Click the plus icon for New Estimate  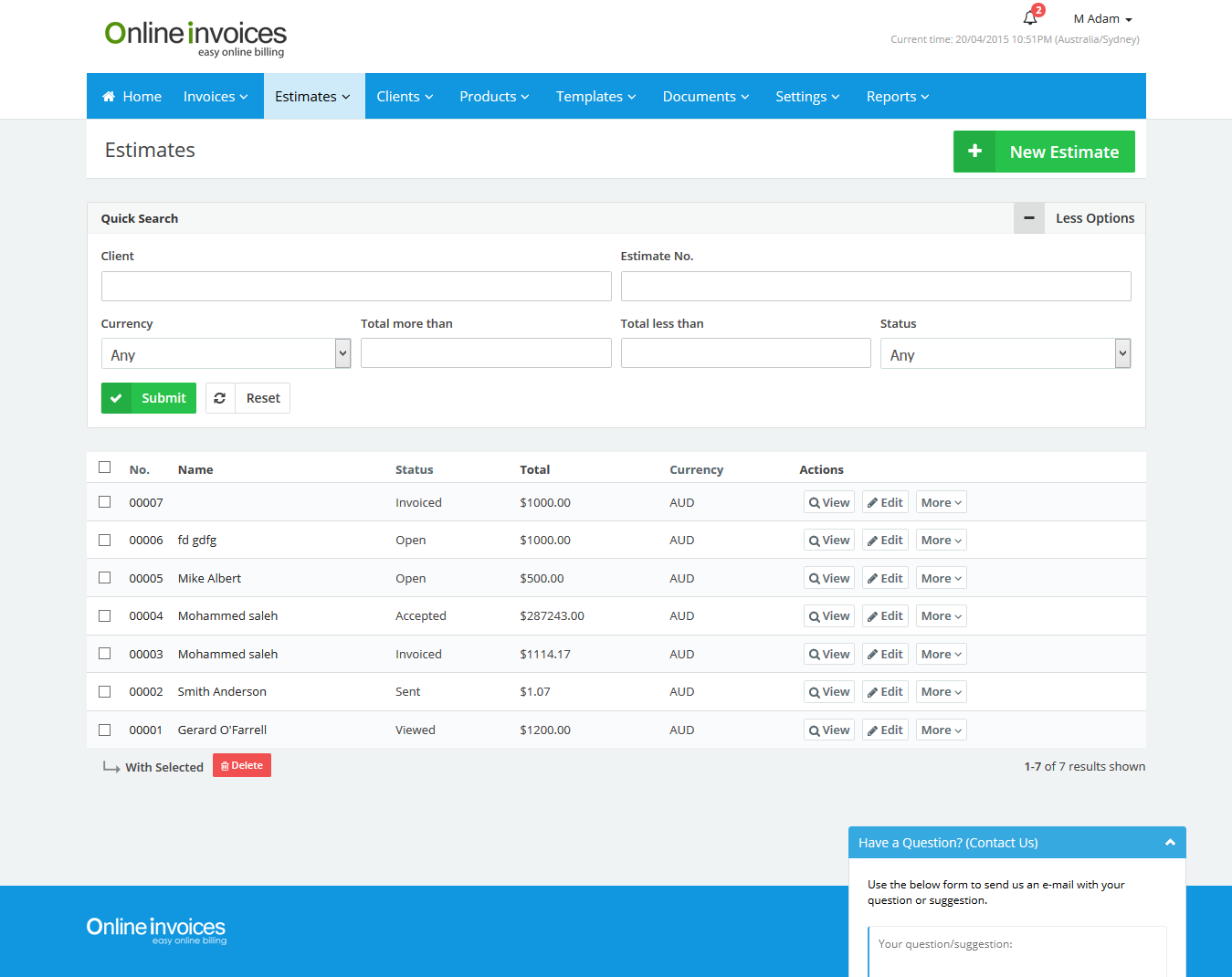point(974,152)
